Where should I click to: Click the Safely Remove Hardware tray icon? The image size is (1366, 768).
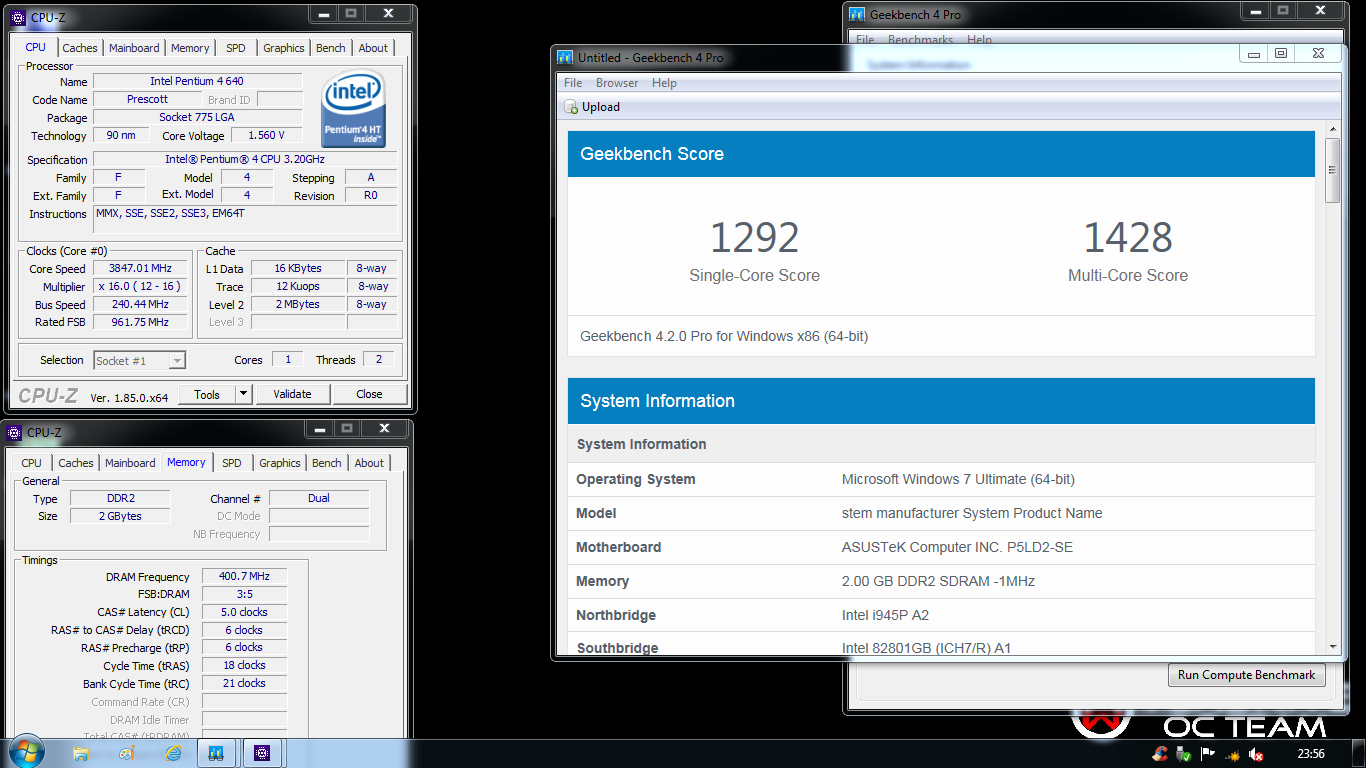[1184, 754]
